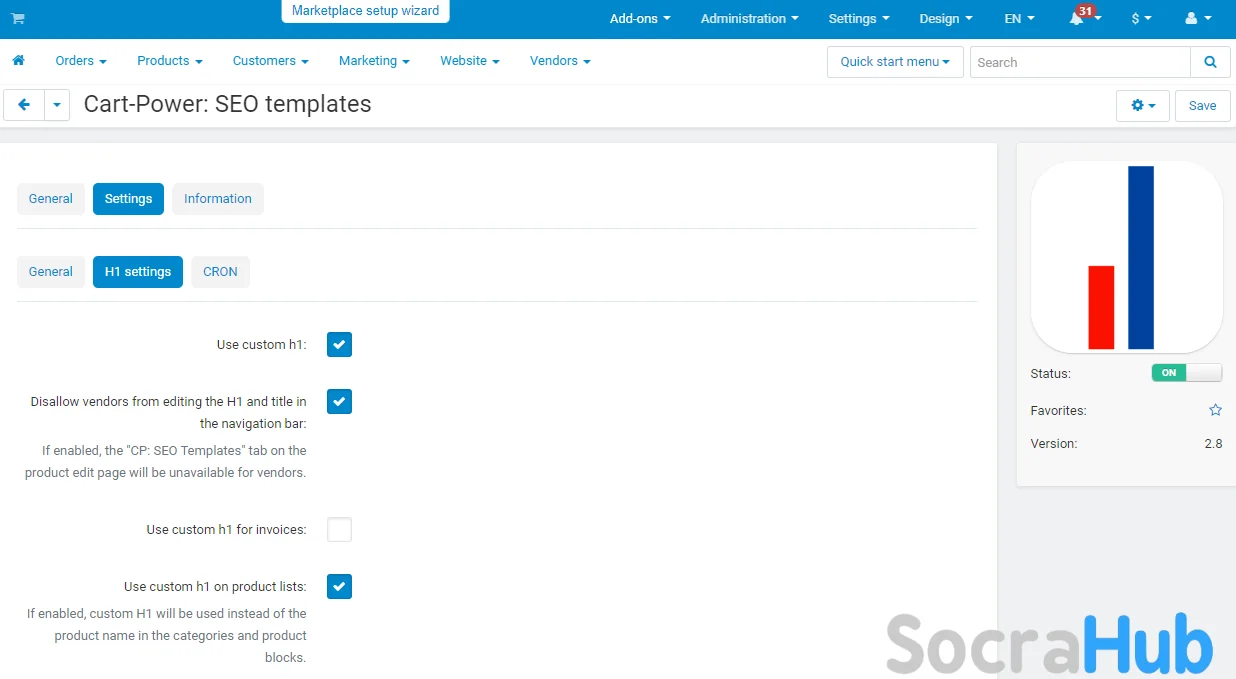Switch to the CRON sub-tab
This screenshot has width=1236, height=679.
point(220,272)
